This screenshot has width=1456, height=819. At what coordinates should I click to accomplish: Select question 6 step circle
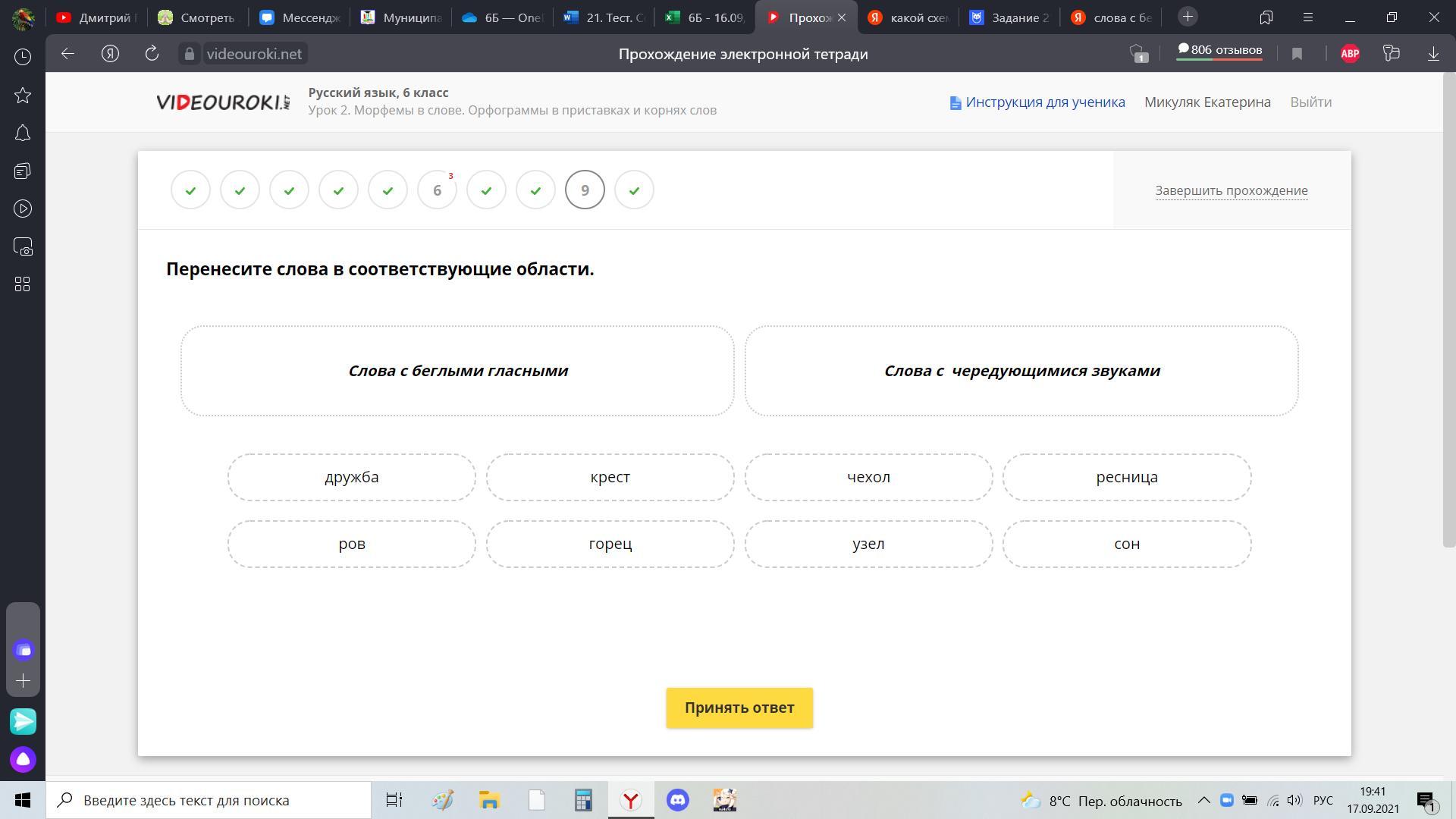pyautogui.click(x=437, y=190)
